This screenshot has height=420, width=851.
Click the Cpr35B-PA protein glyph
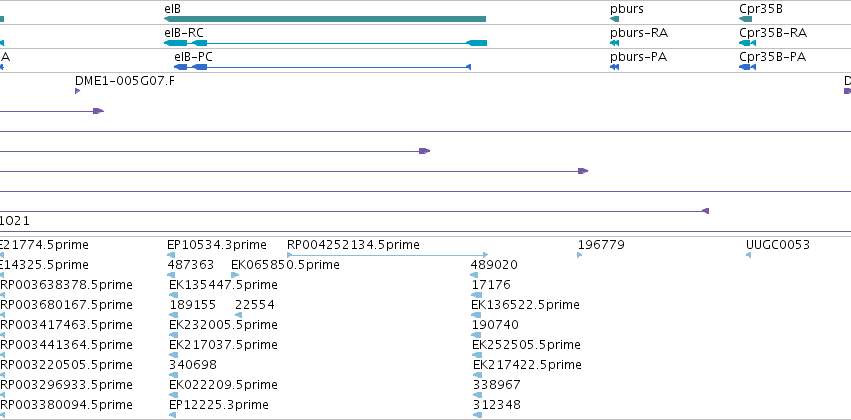pos(747,67)
